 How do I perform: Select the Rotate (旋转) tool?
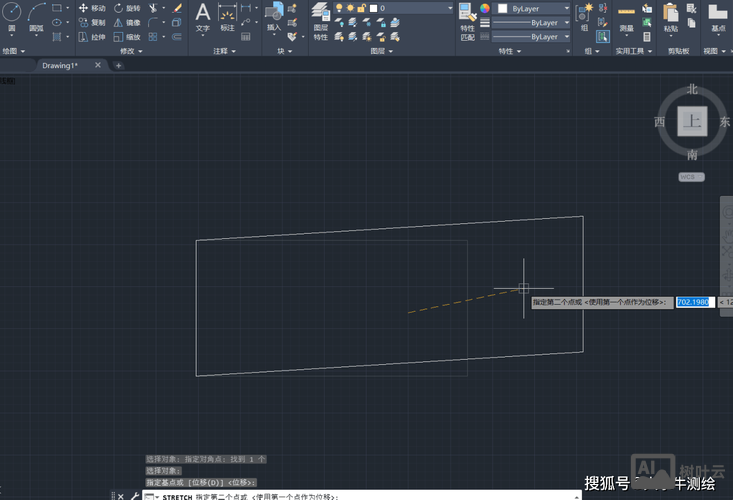point(126,8)
